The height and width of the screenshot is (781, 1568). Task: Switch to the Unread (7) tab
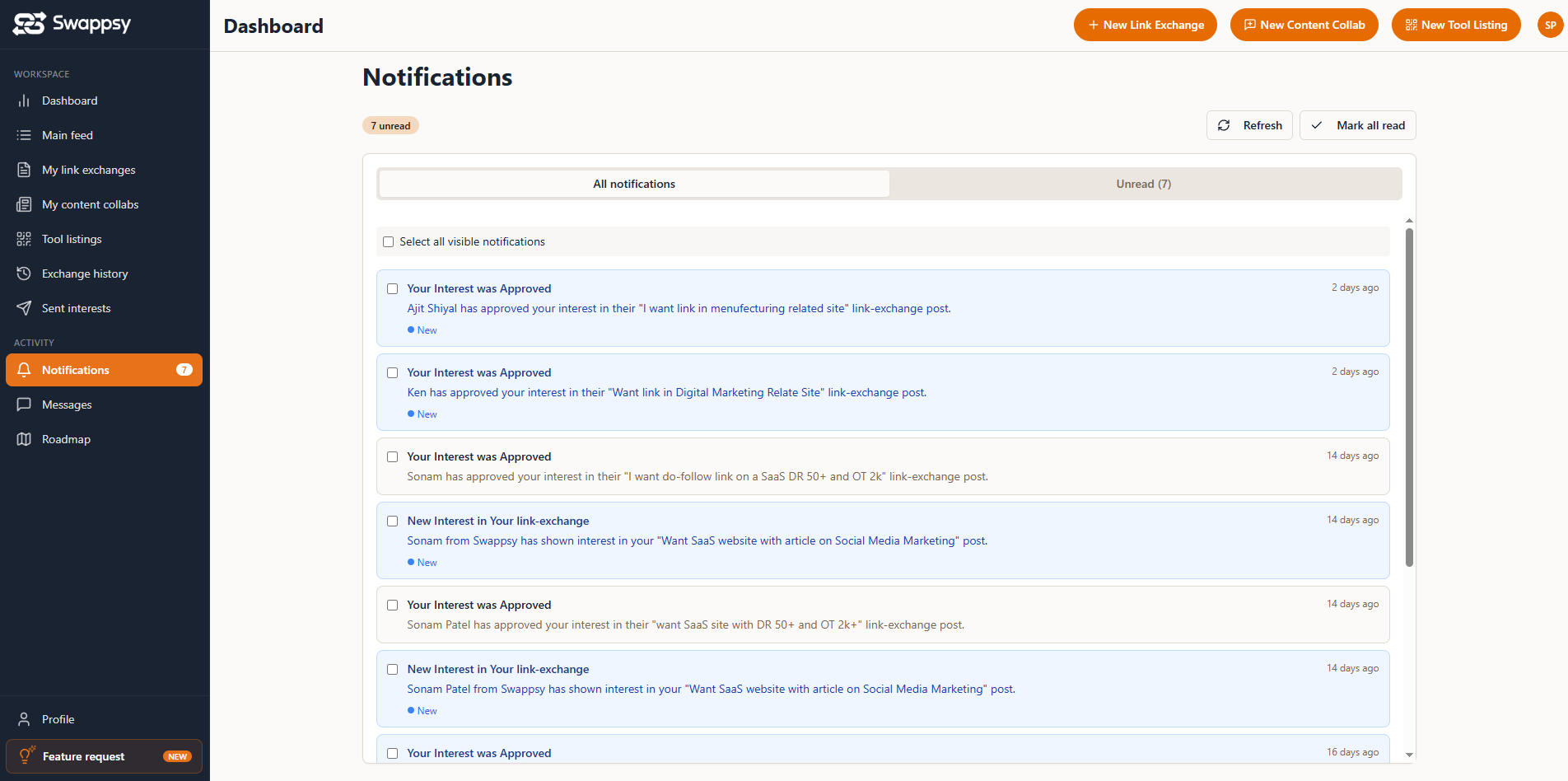pyautogui.click(x=1144, y=184)
